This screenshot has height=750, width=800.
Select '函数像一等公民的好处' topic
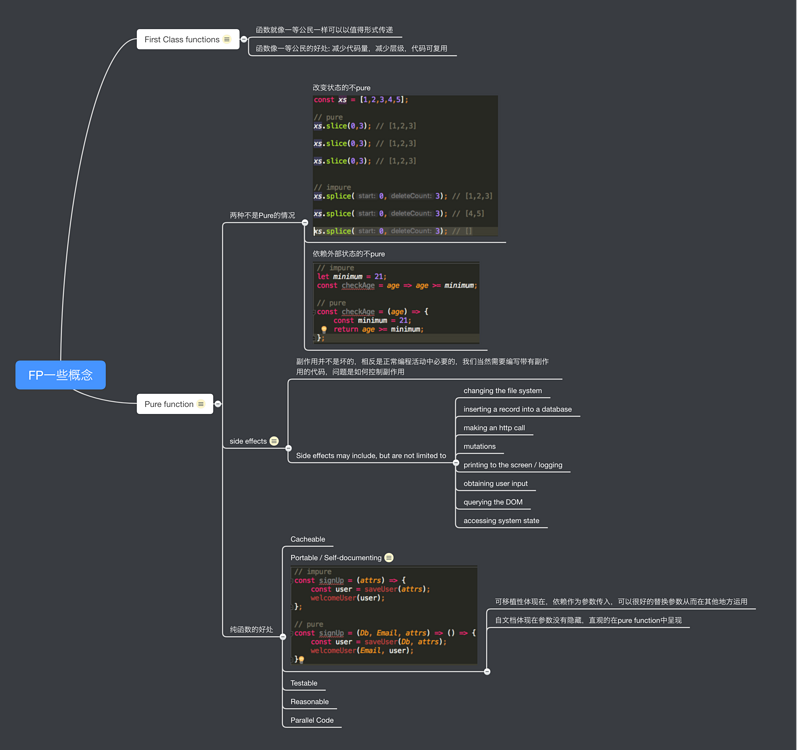[351, 48]
